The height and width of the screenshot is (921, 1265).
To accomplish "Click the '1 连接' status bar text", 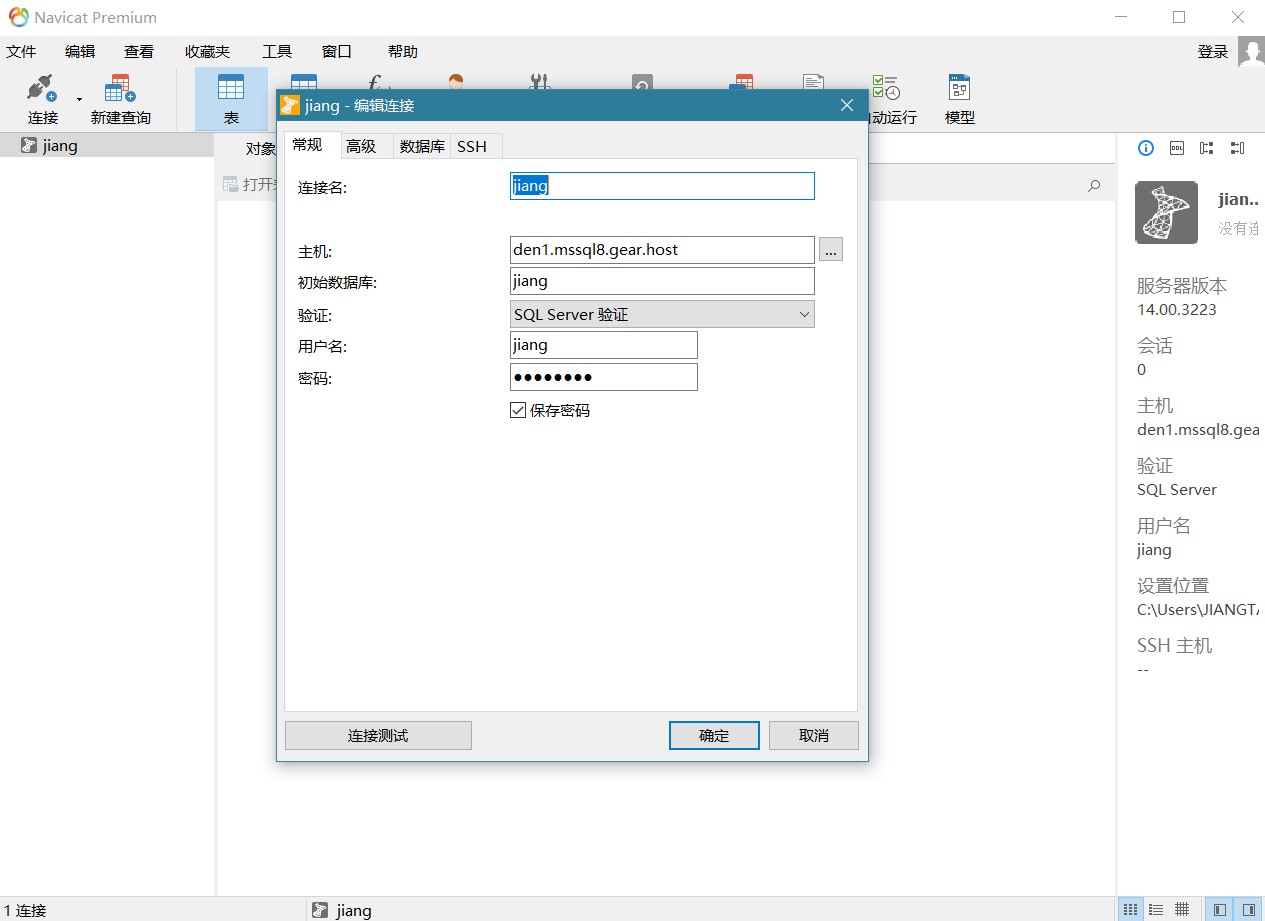I will point(25,910).
